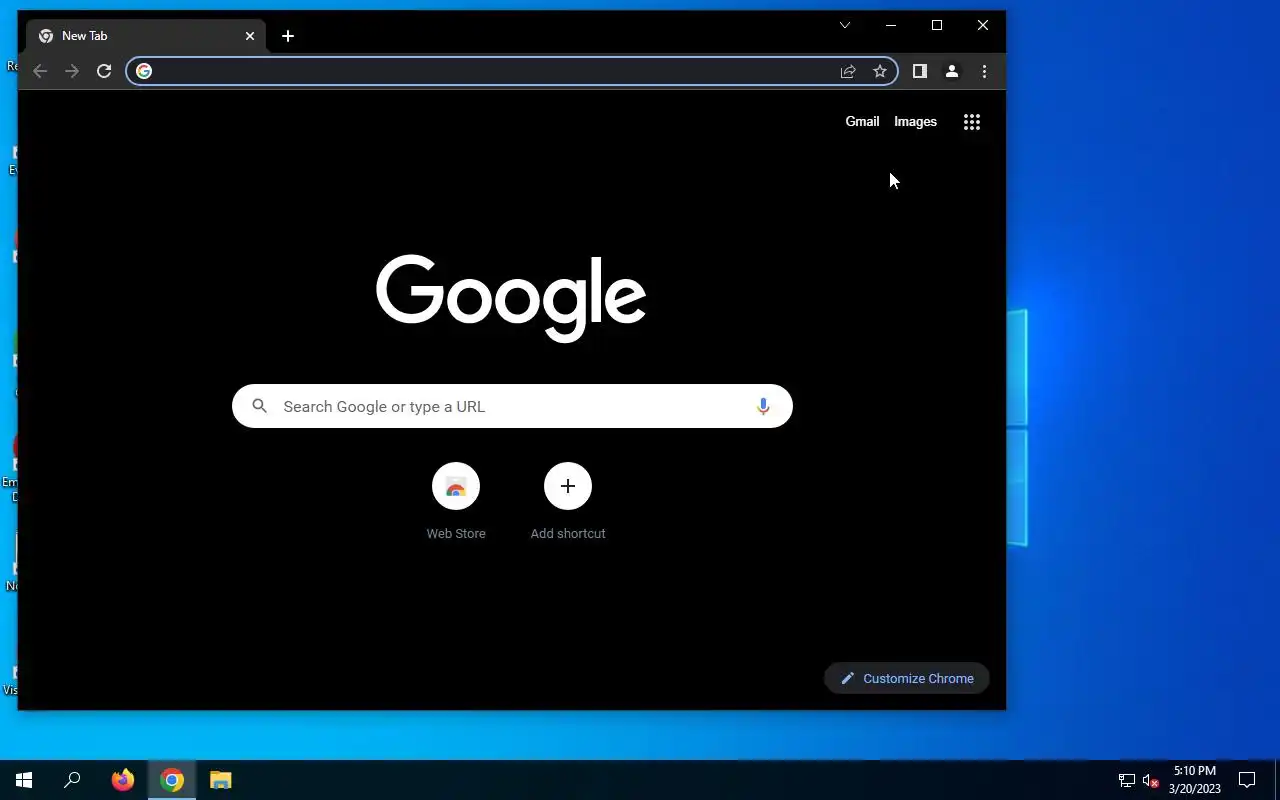The width and height of the screenshot is (1280, 800).
Task: Open the Windows Start menu
Action: point(24,780)
